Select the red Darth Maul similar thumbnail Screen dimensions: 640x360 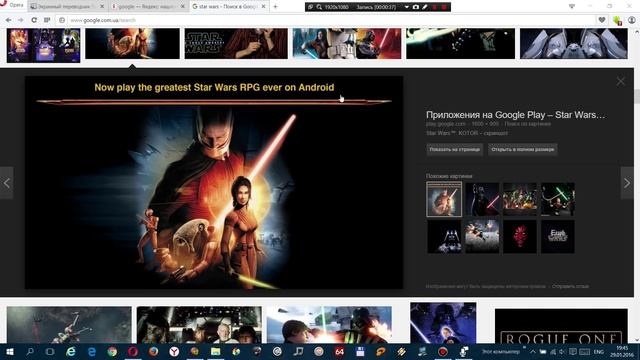pyautogui.click(x=520, y=237)
